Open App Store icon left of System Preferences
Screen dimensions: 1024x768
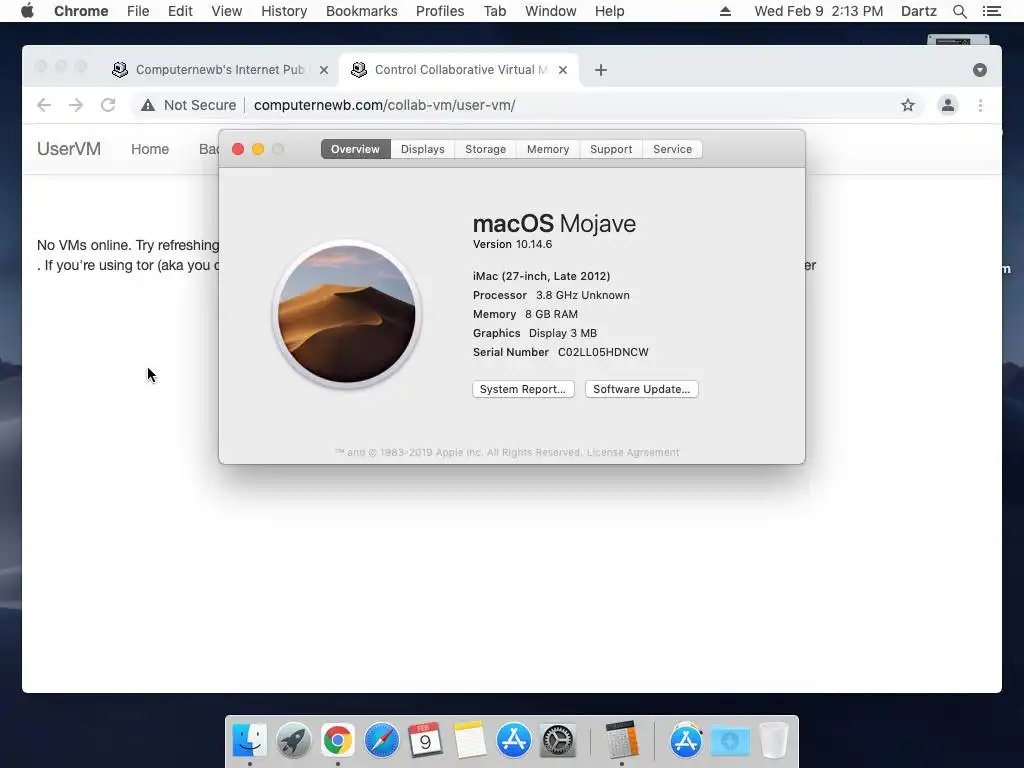(x=513, y=741)
